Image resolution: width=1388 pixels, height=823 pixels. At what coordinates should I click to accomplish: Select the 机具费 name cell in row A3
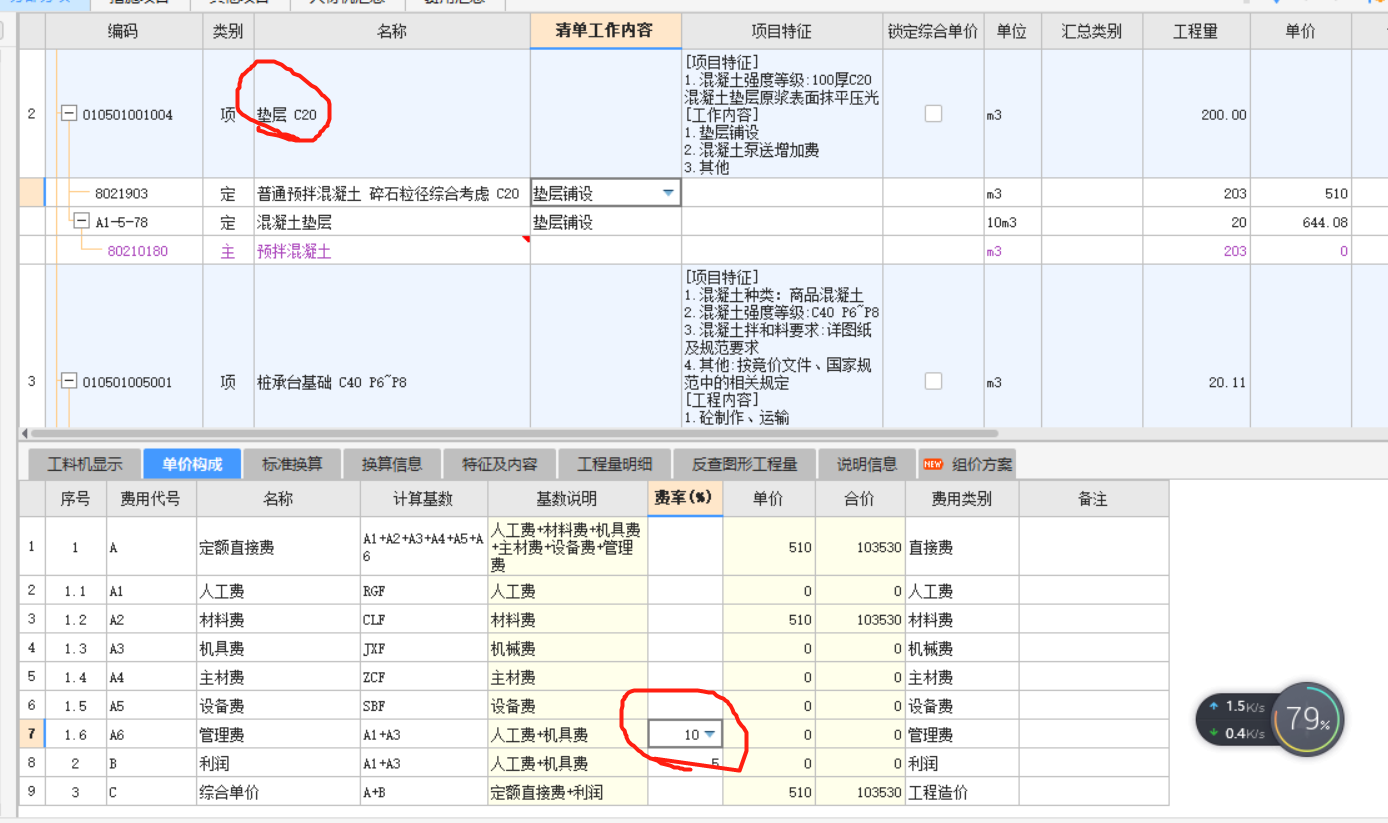(x=278, y=648)
